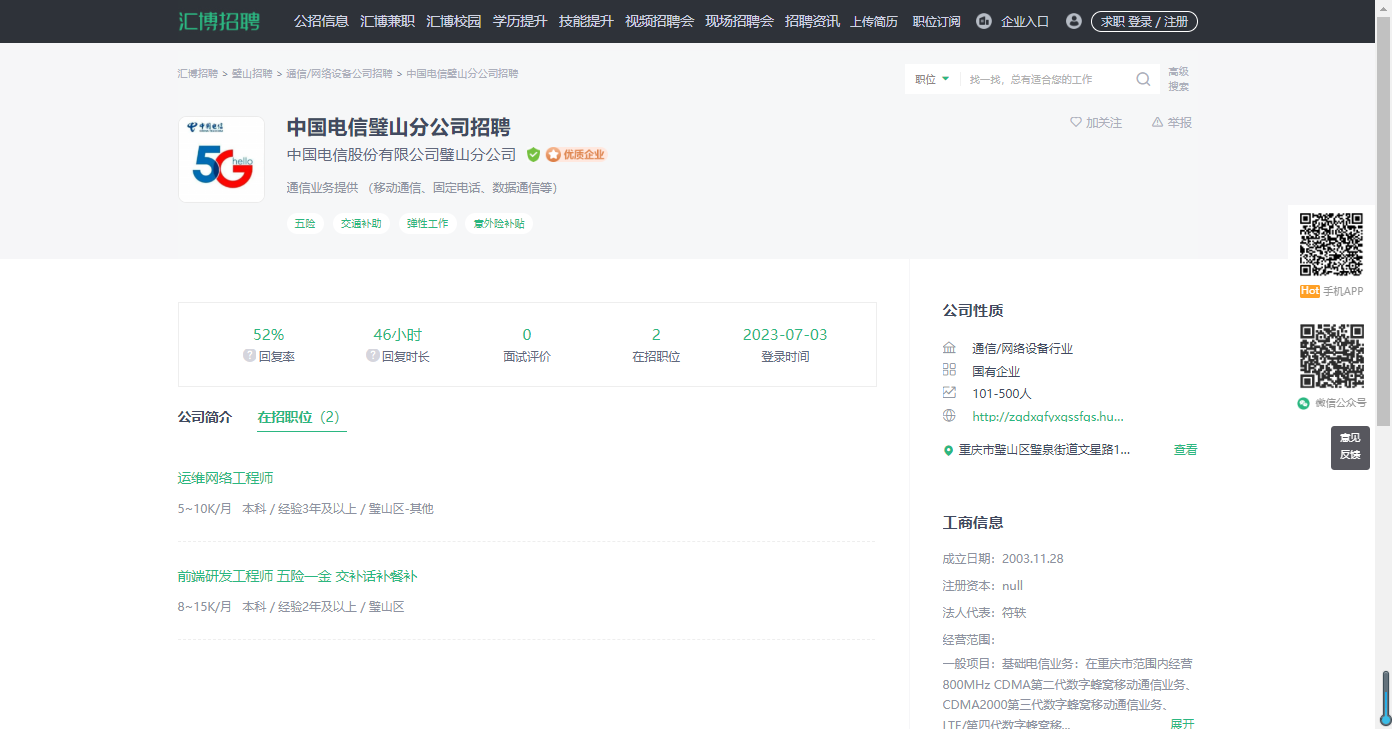Open the company website http link
The height and width of the screenshot is (729, 1392).
point(1048,416)
